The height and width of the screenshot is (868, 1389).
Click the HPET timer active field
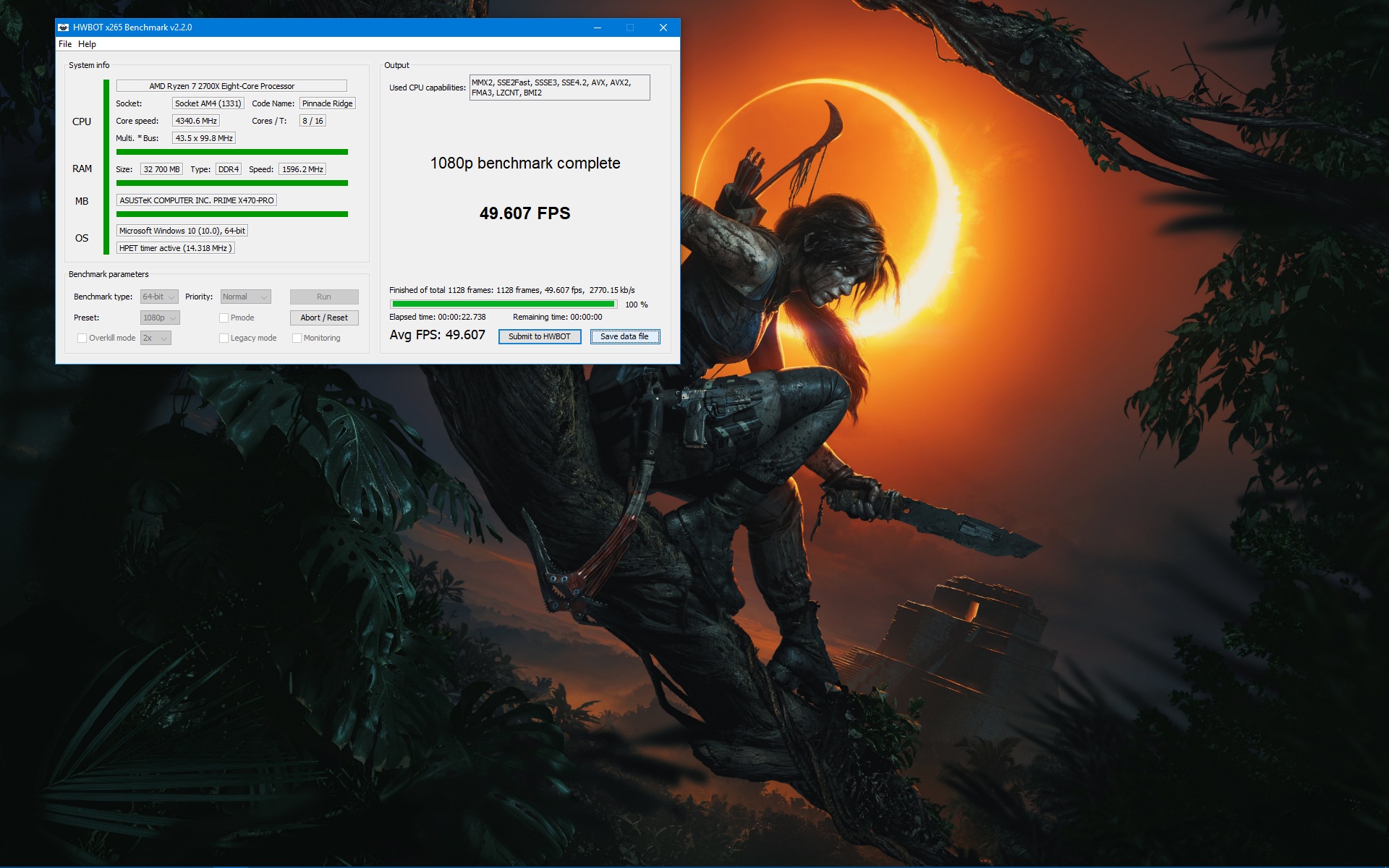(176, 248)
